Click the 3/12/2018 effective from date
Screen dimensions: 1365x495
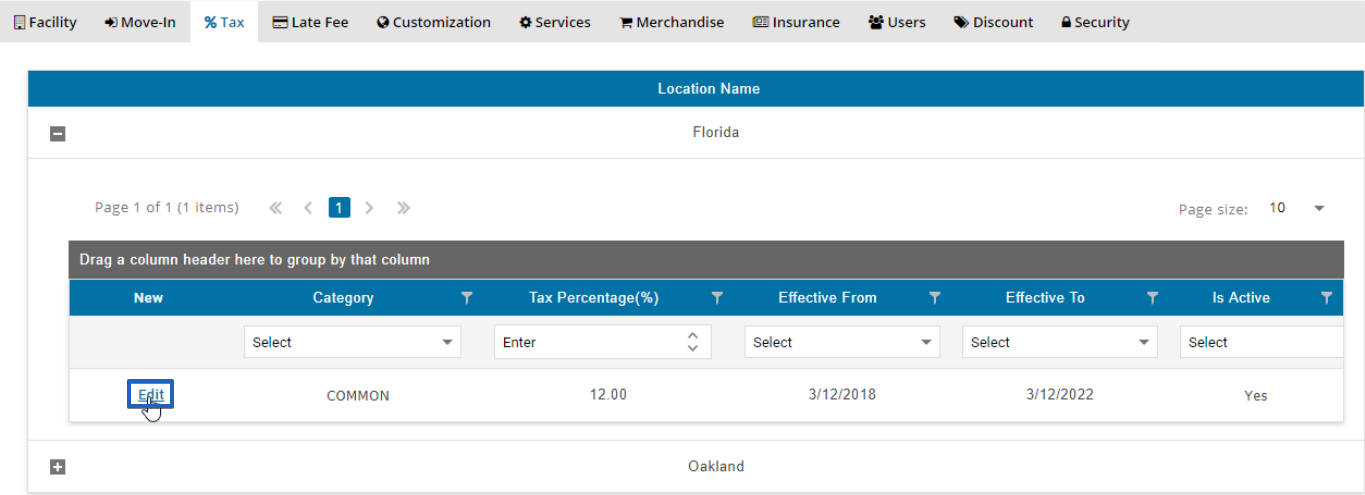tap(842, 395)
